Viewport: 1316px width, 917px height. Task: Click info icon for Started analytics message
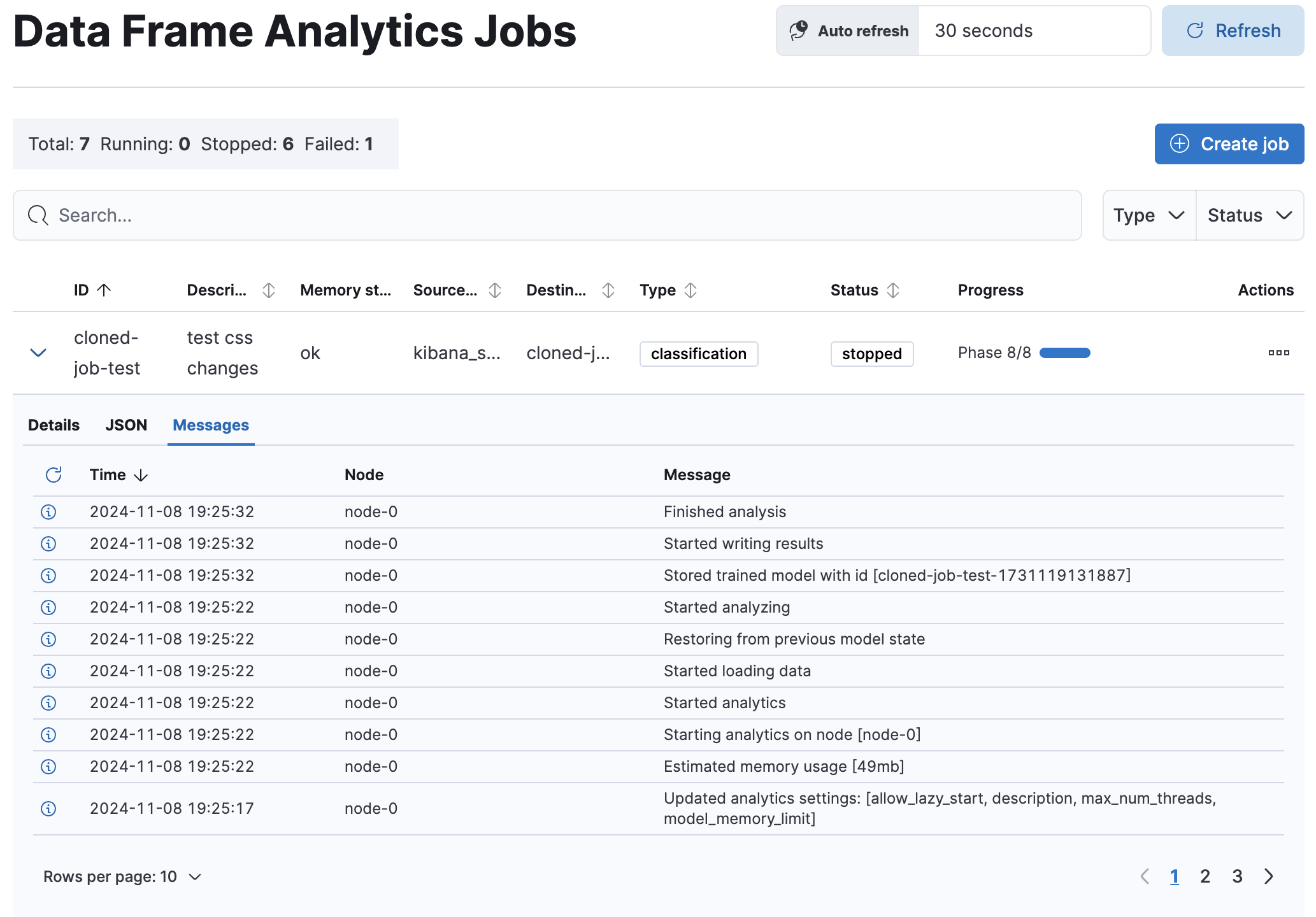tap(48, 703)
